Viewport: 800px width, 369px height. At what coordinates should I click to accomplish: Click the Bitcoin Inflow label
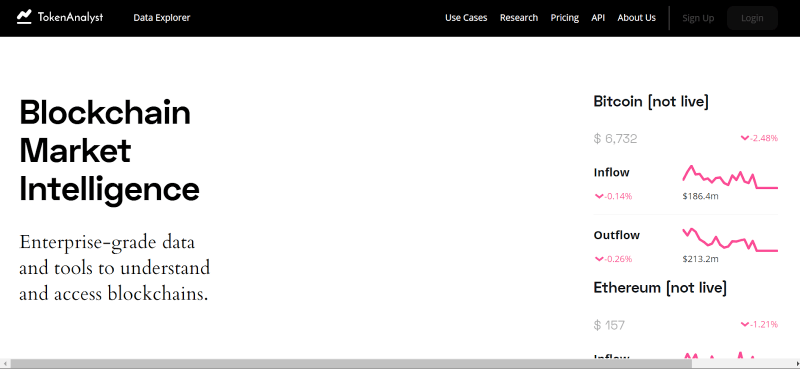[611, 173]
